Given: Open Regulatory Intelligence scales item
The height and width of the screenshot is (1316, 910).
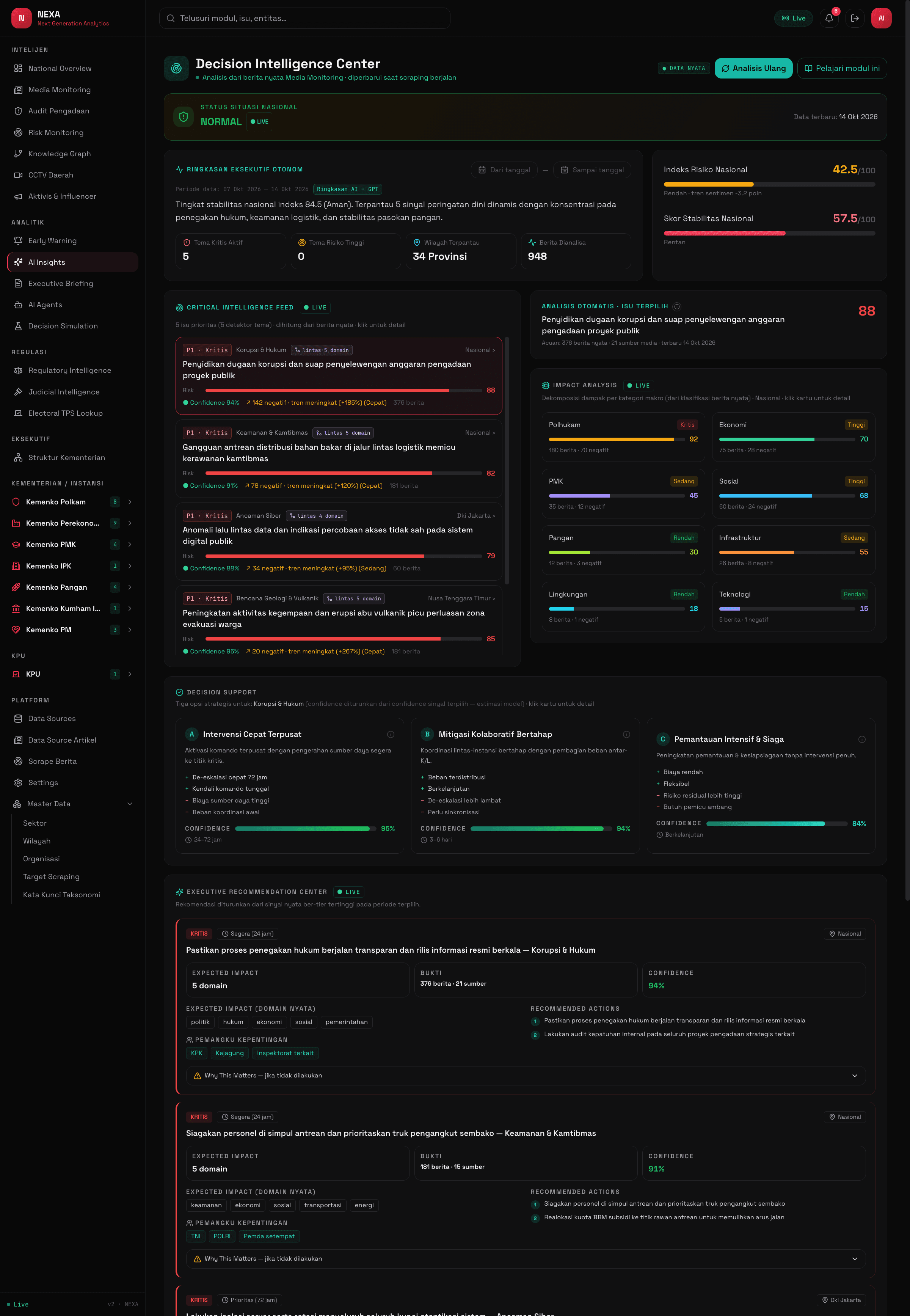Looking at the screenshot, I should (72, 371).
